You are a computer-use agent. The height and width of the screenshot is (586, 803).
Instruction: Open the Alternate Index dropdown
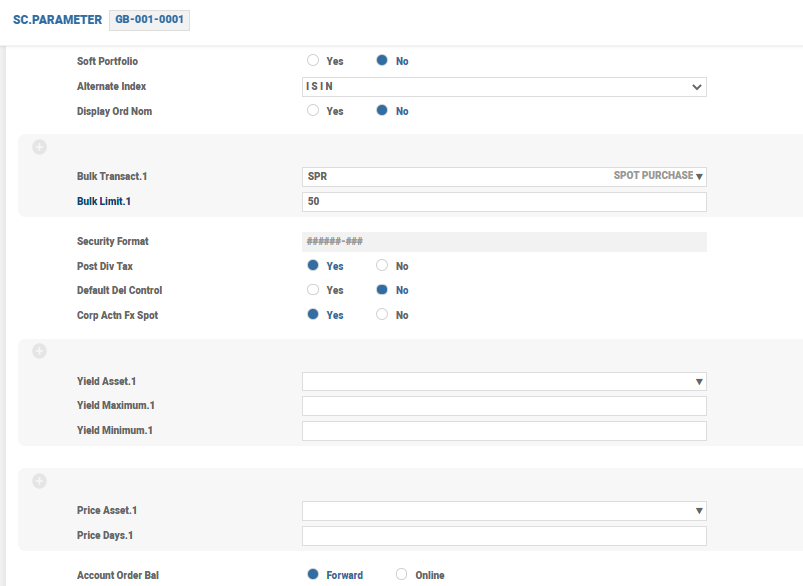tap(697, 87)
